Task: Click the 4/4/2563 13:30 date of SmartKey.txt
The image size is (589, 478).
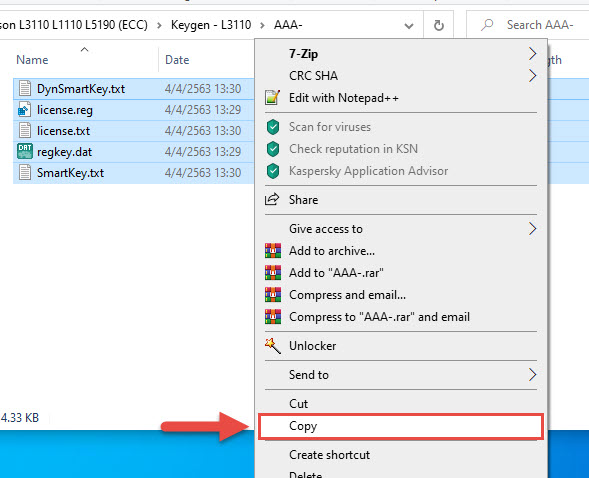Action: coord(203,173)
